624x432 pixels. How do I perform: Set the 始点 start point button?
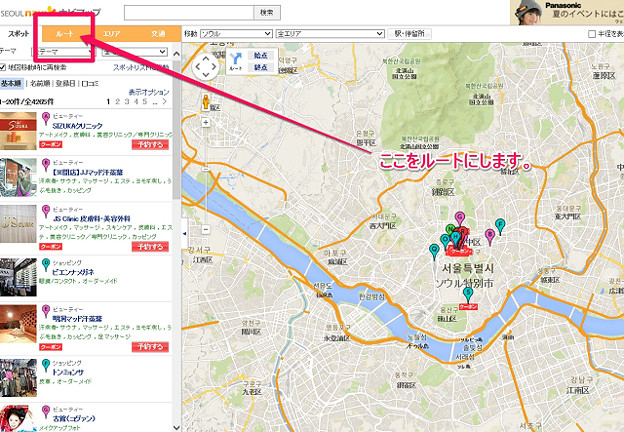[x=261, y=55]
